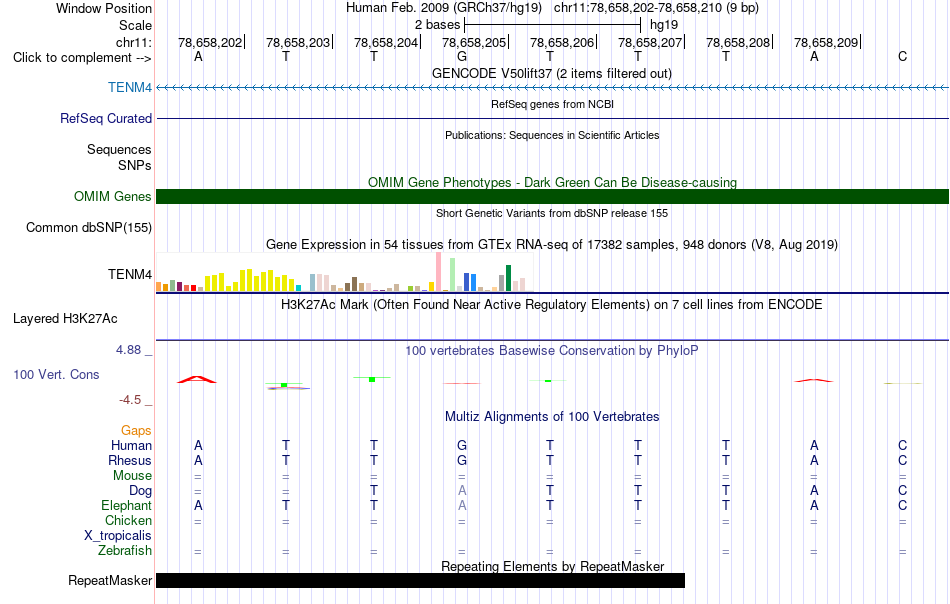The height and width of the screenshot is (604, 950).
Task: Click the 'RepeatMasker' track label
Action: point(110,581)
